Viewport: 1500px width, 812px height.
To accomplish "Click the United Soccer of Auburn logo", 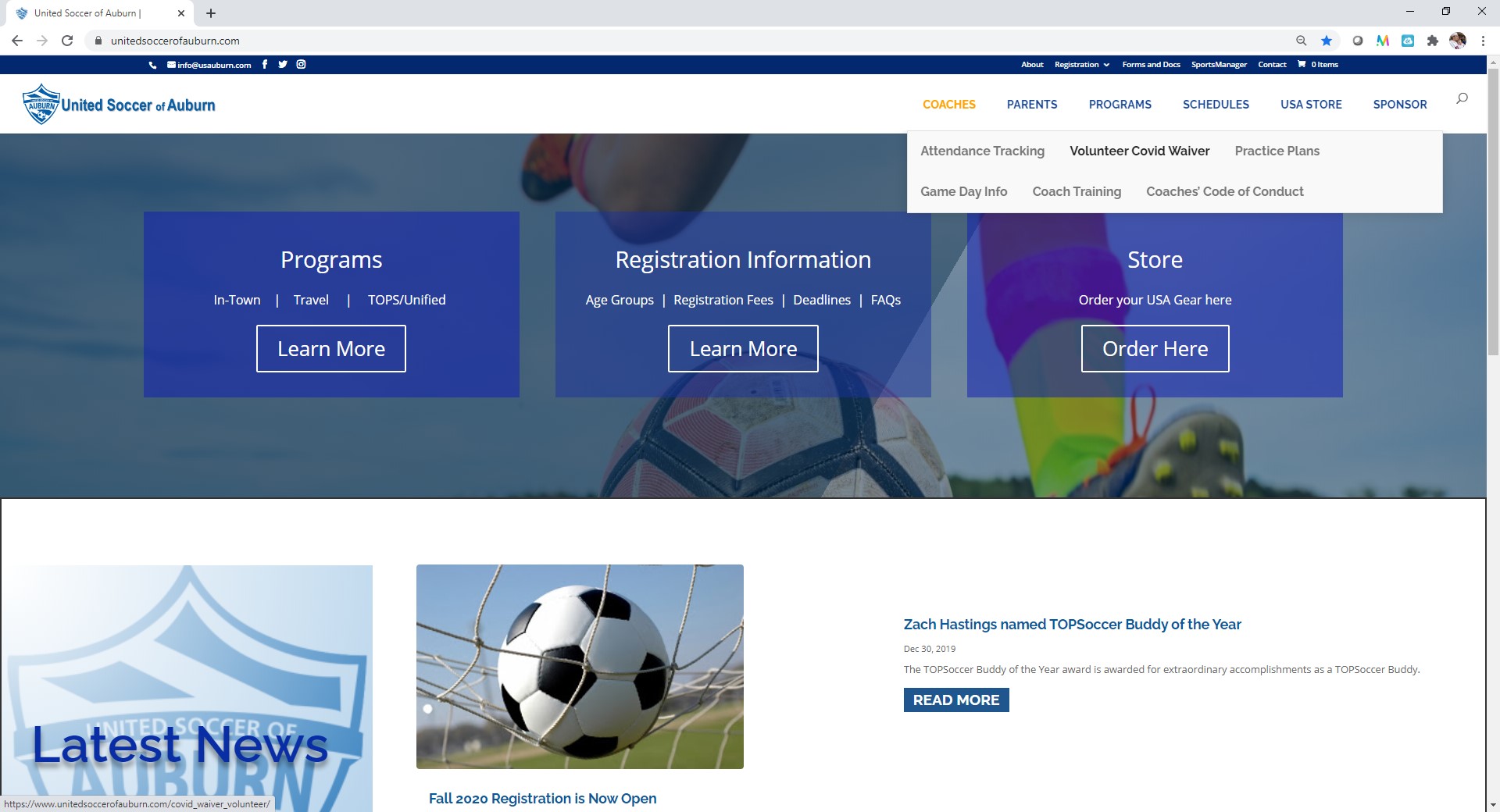I will [119, 104].
